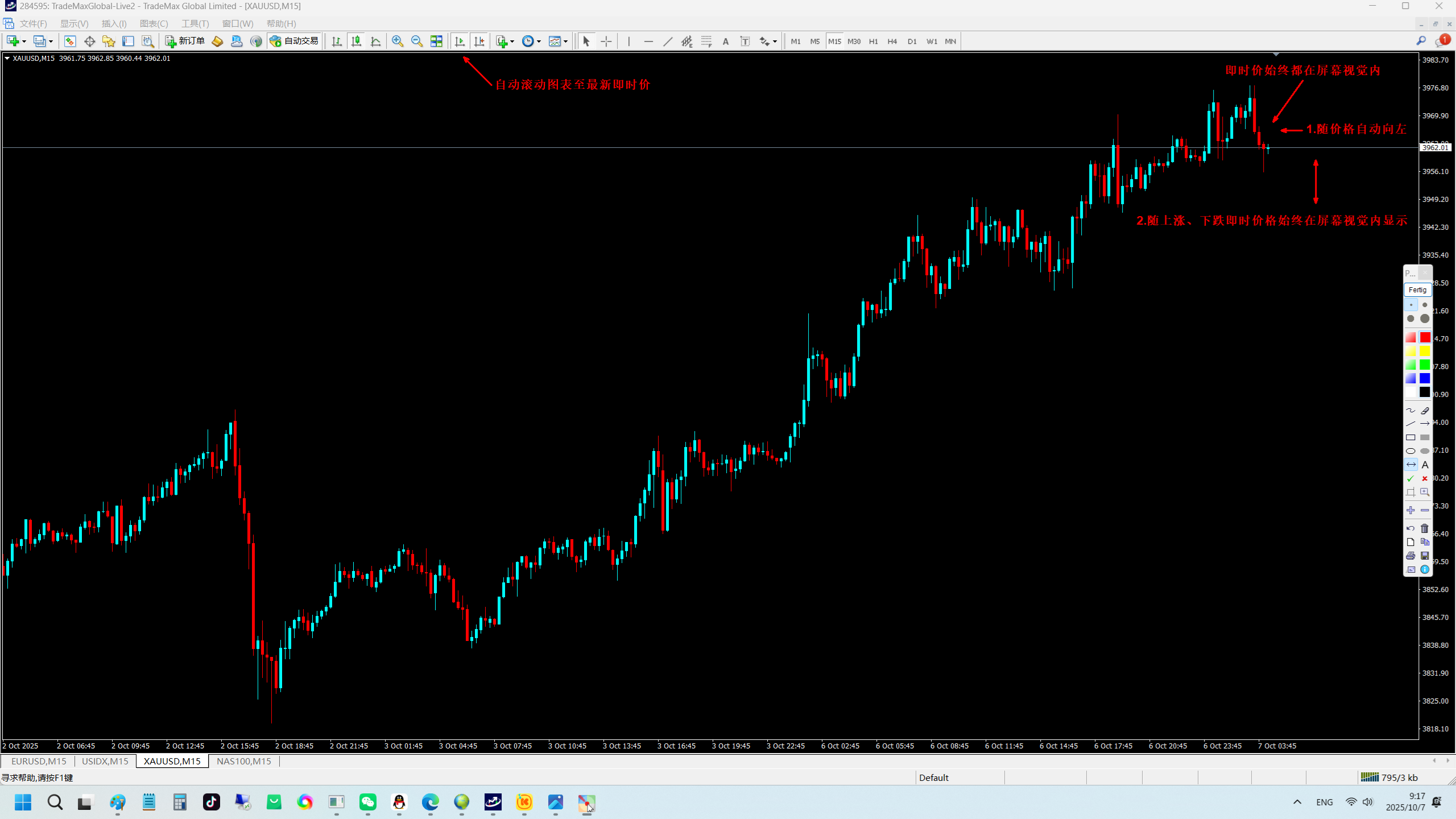Expand the new chart dropdown arrow
The height and width of the screenshot is (819, 1456).
point(24,42)
